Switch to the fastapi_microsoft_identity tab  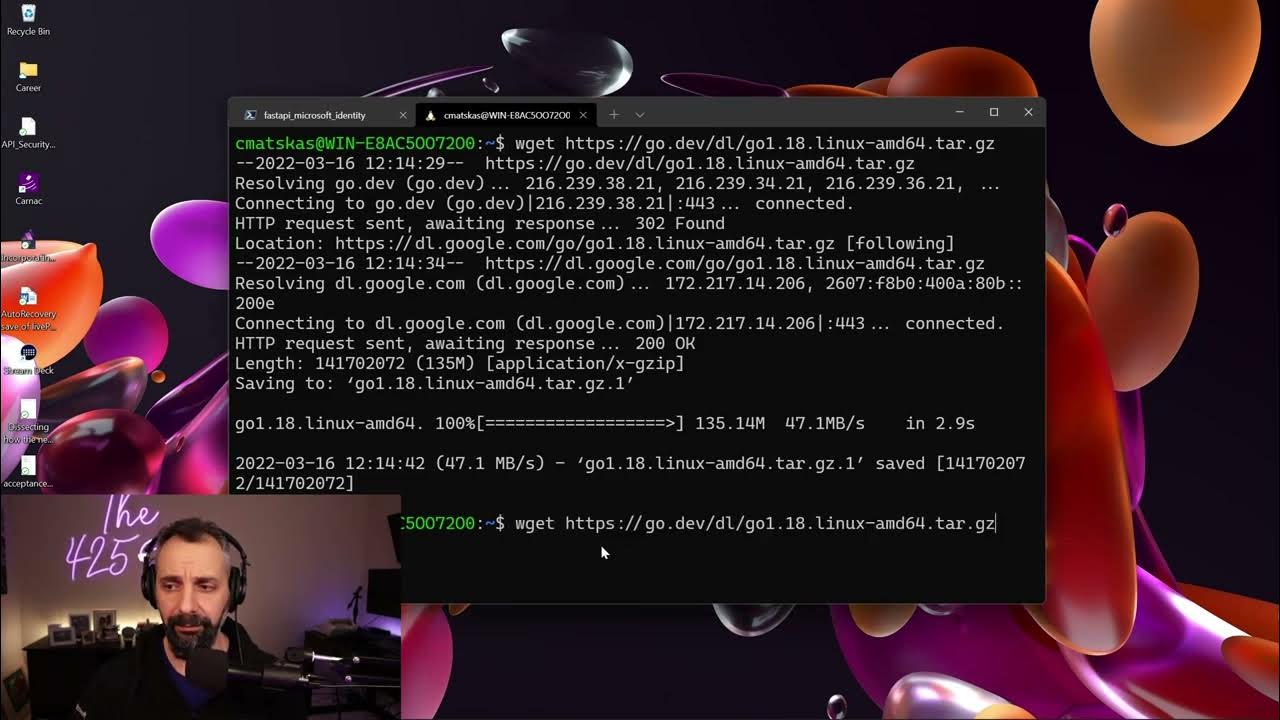coord(314,115)
